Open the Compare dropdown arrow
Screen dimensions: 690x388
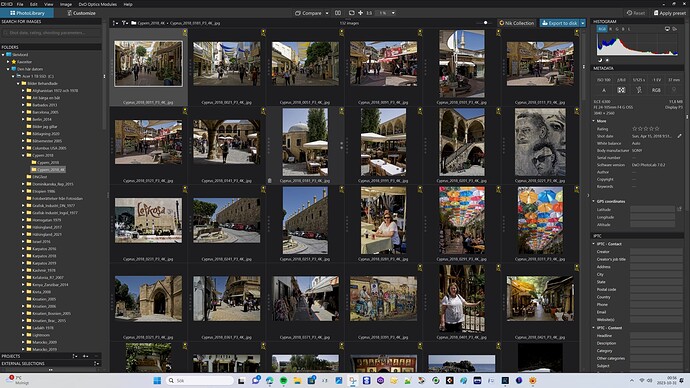(327, 13)
